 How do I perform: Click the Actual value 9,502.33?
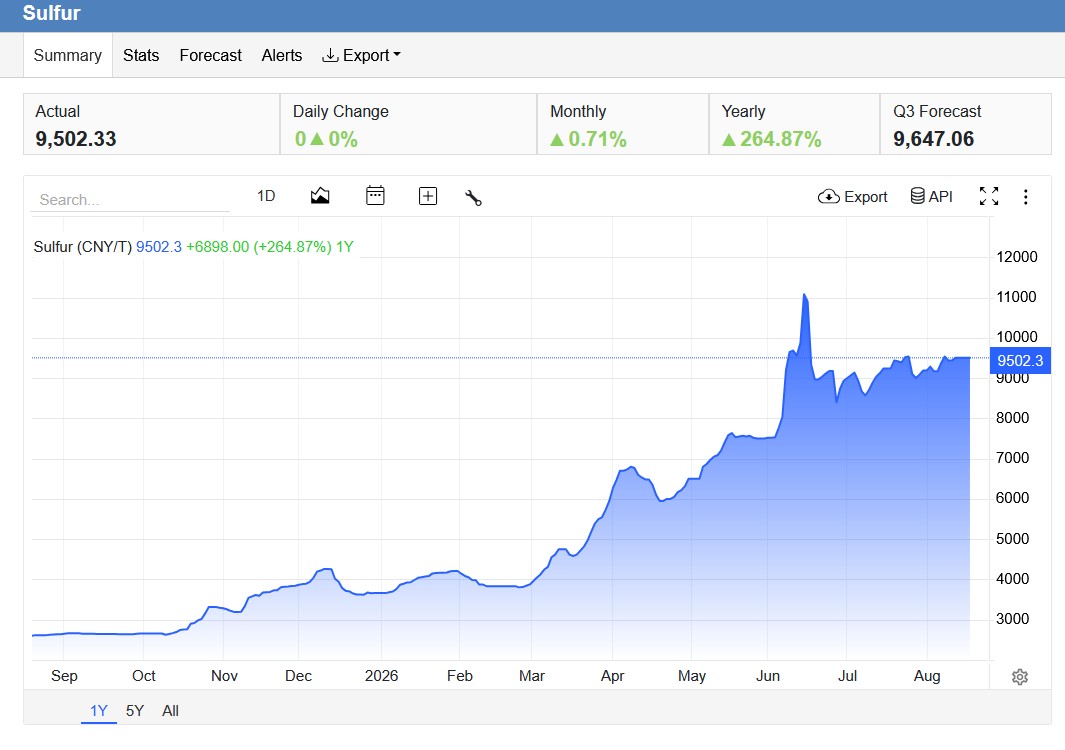click(x=76, y=139)
